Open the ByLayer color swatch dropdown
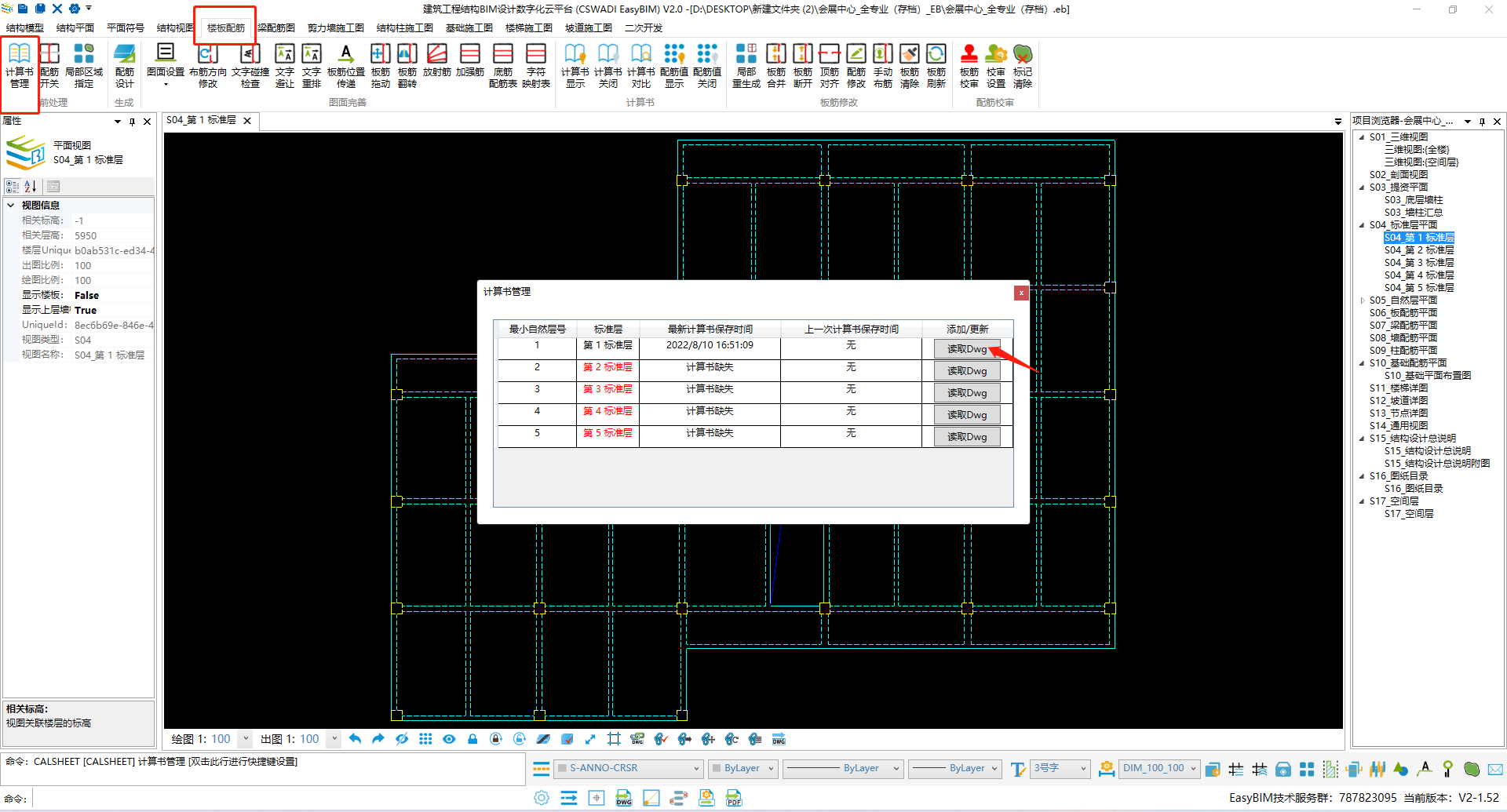This screenshot has height=812, width=1507. click(x=743, y=768)
